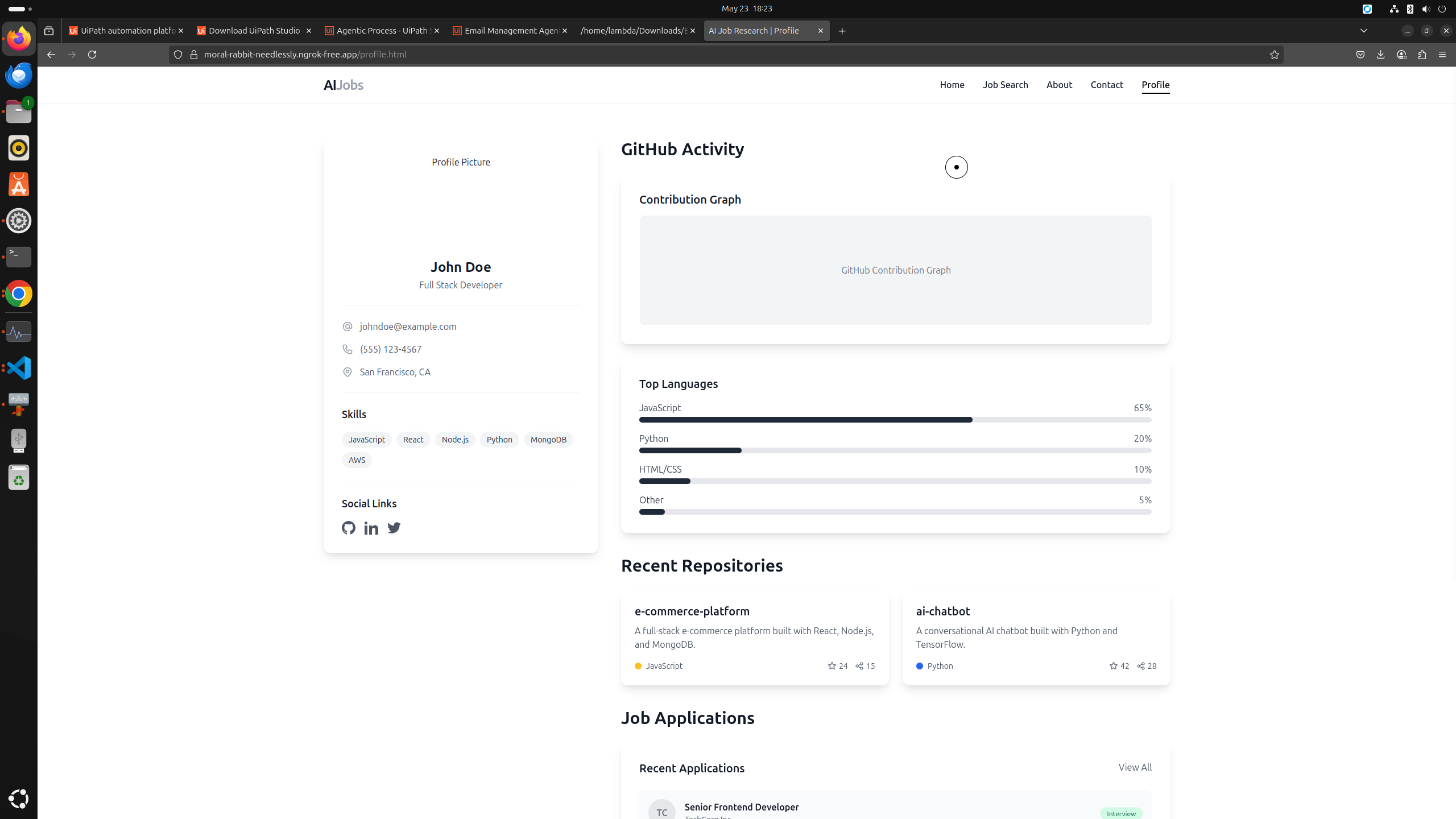The height and width of the screenshot is (819, 1456).
Task: Open a new browser tab
Action: coord(842,31)
